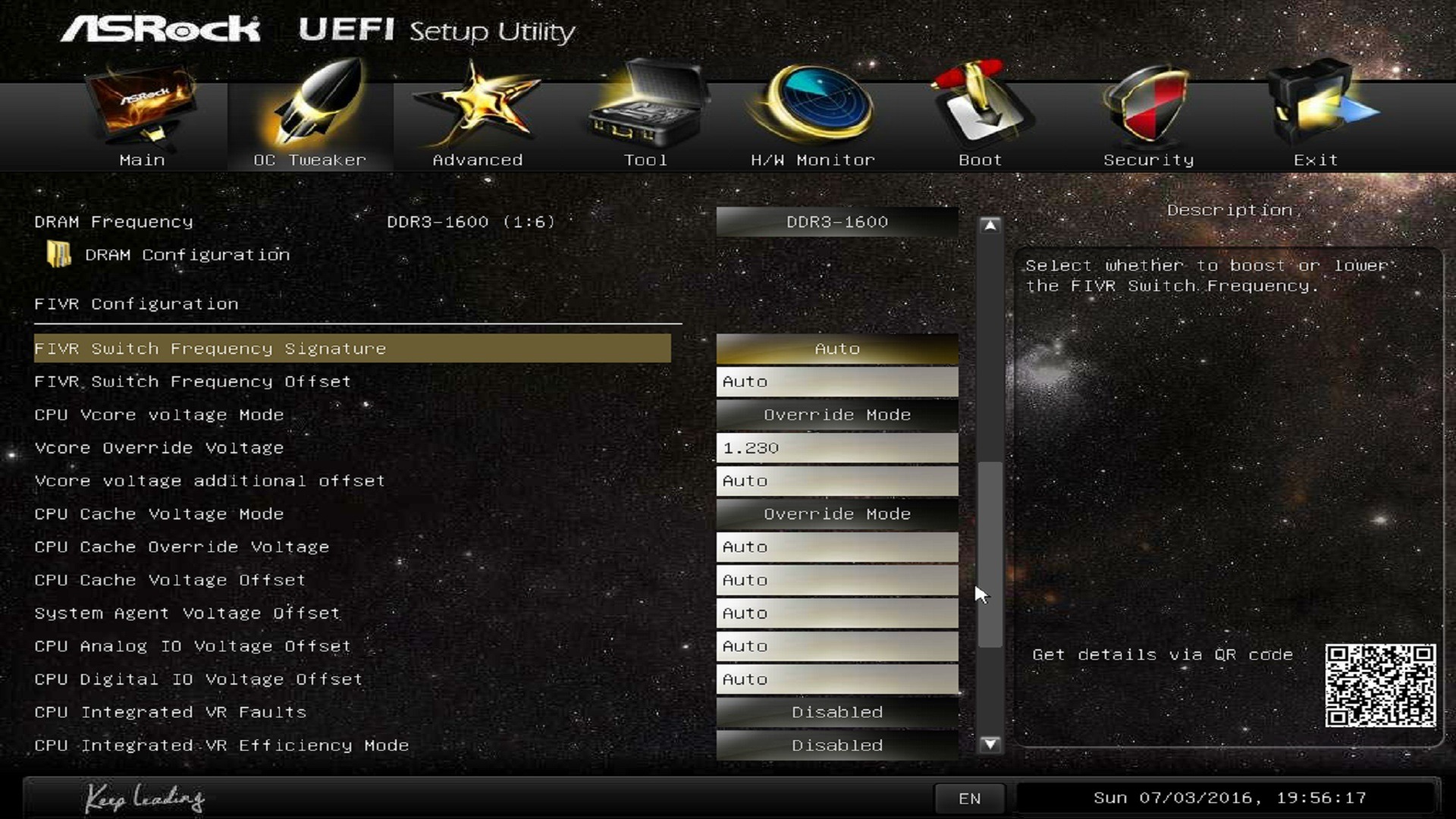The height and width of the screenshot is (819, 1456).
Task: Select the CPU Digital IO Voltage Offset label
Action: [x=199, y=679]
